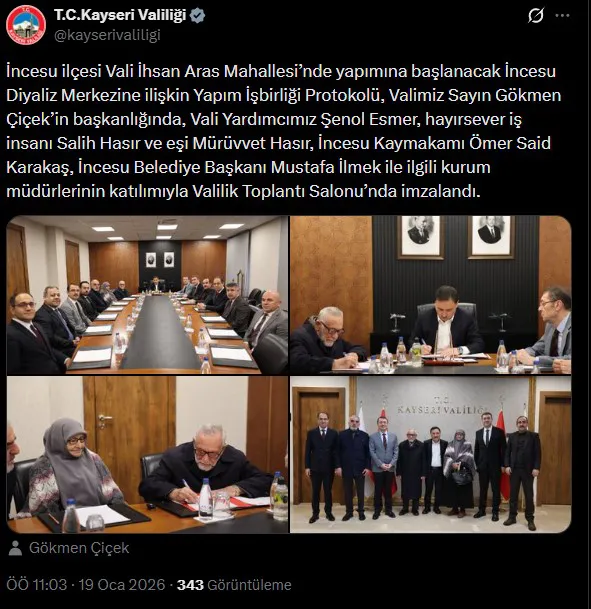Open the elderly couple signing photo
591x609 pixels.
pos(148,454)
